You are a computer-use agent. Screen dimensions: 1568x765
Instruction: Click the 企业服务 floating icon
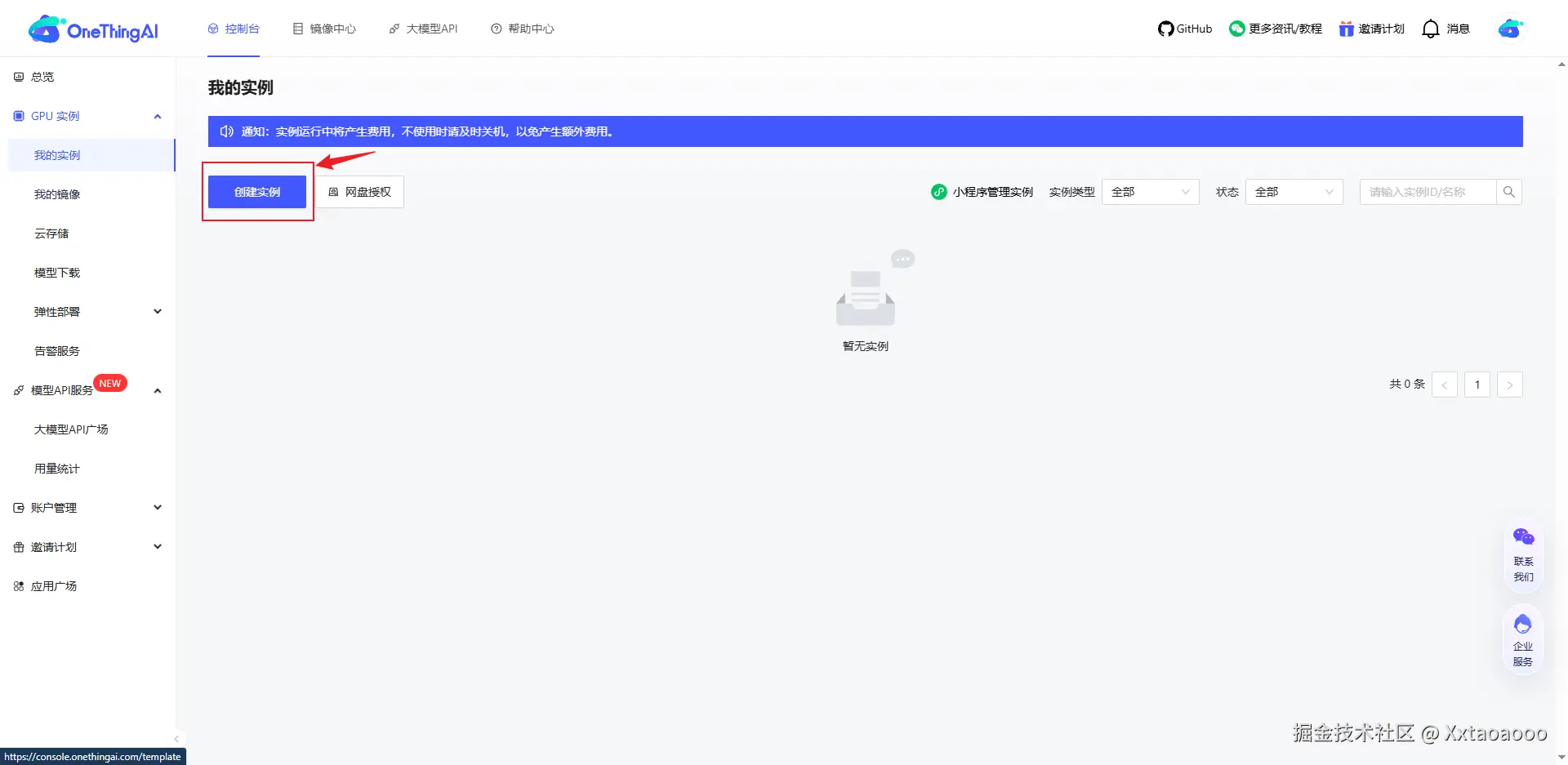point(1523,625)
